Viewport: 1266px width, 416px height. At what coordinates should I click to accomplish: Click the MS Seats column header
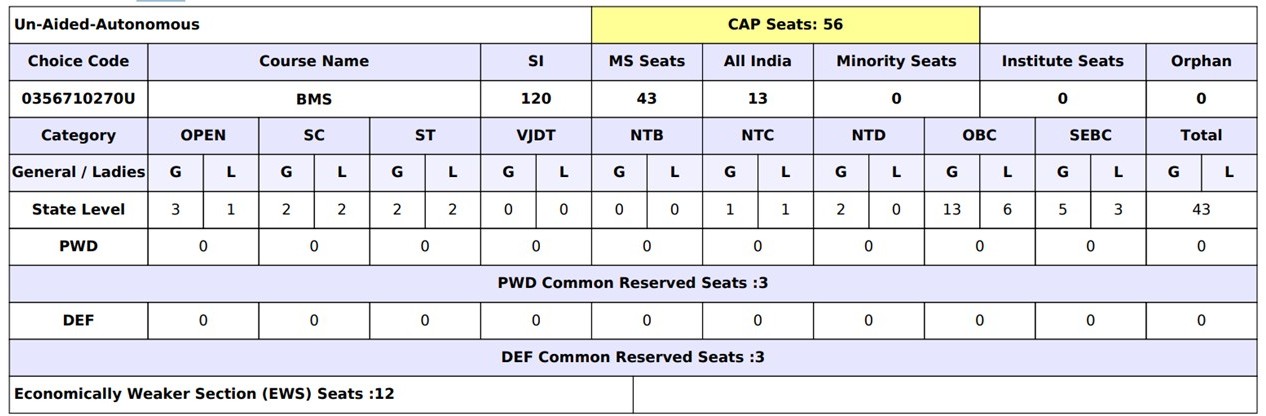click(x=647, y=61)
